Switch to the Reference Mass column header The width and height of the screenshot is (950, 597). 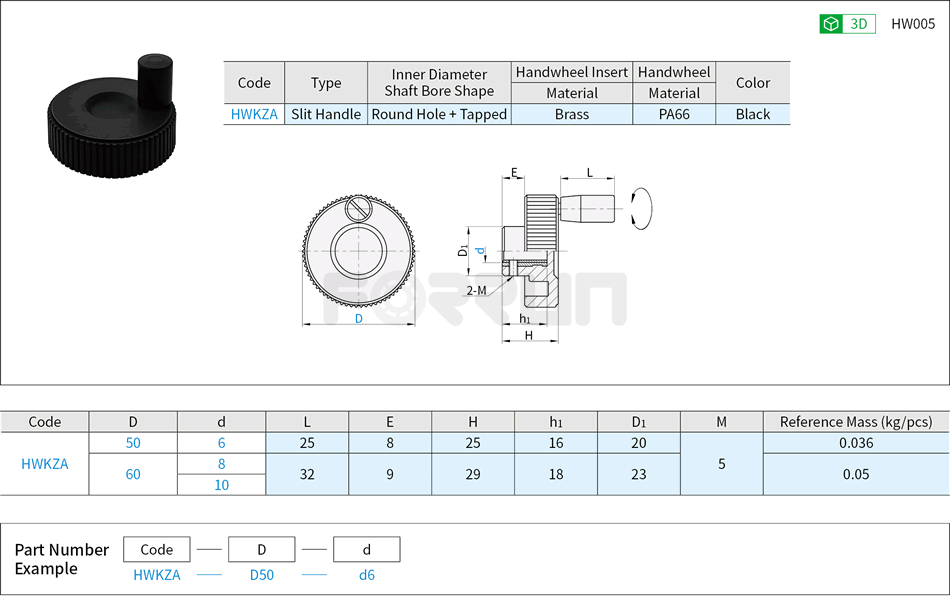[855, 422]
